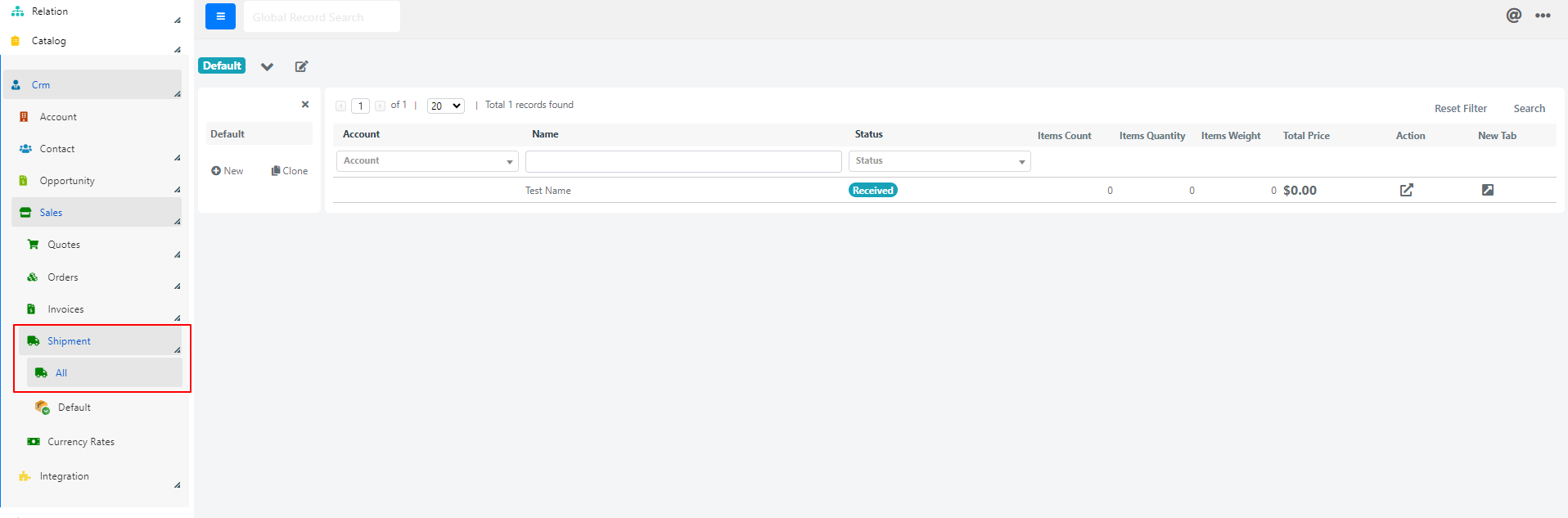Sort by Items Weight column header
The width and height of the screenshot is (1568, 518).
click(x=1230, y=136)
